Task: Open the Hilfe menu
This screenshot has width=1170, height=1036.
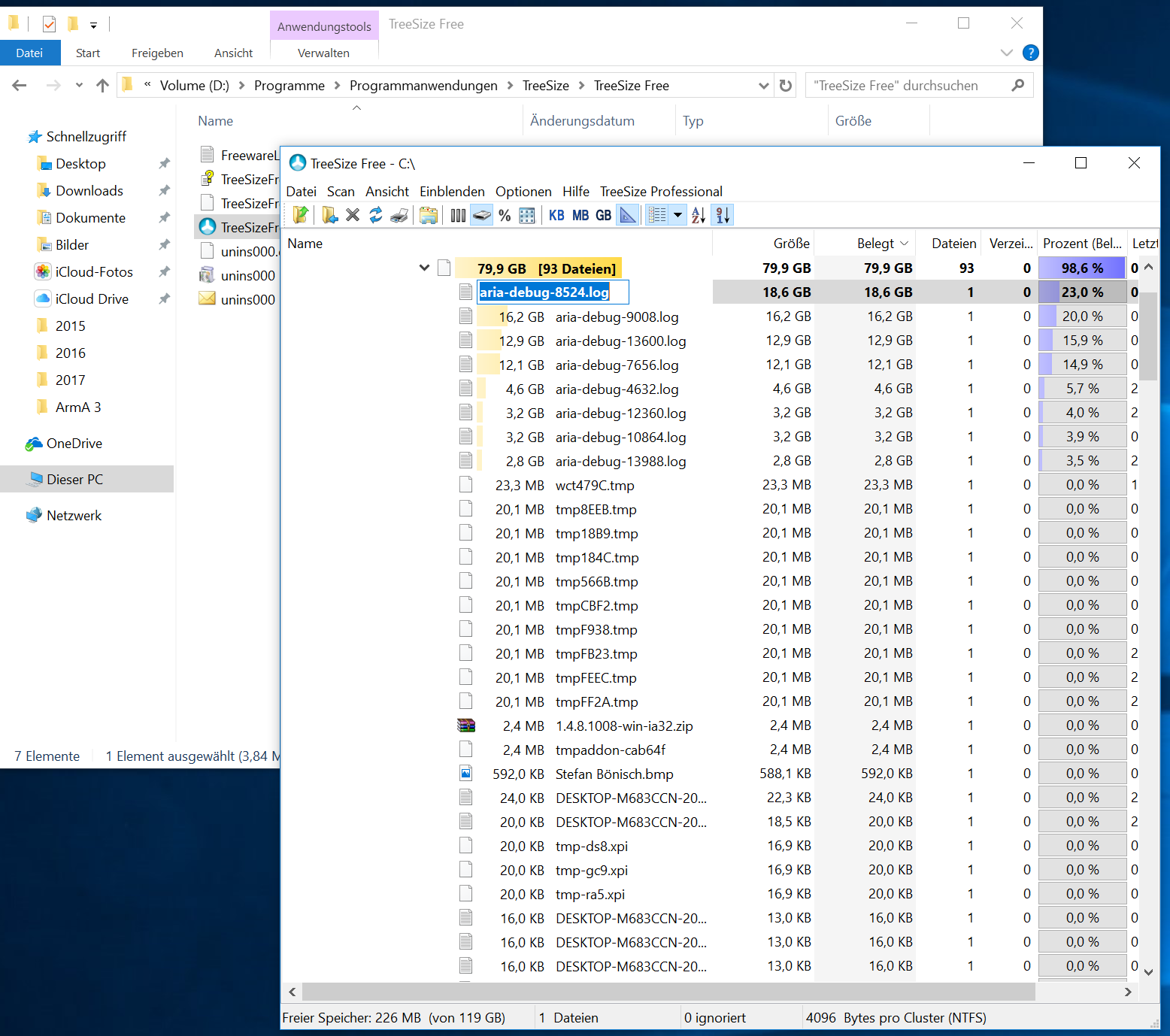Action: (576, 192)
